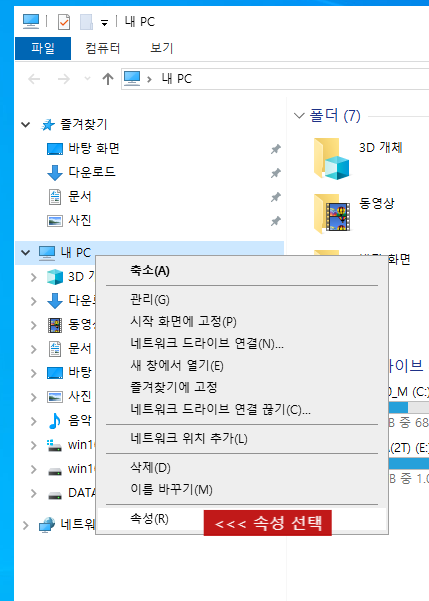Click the pin icon next to 사진
This screenshot has width=429, height=601.
[275, 221]
